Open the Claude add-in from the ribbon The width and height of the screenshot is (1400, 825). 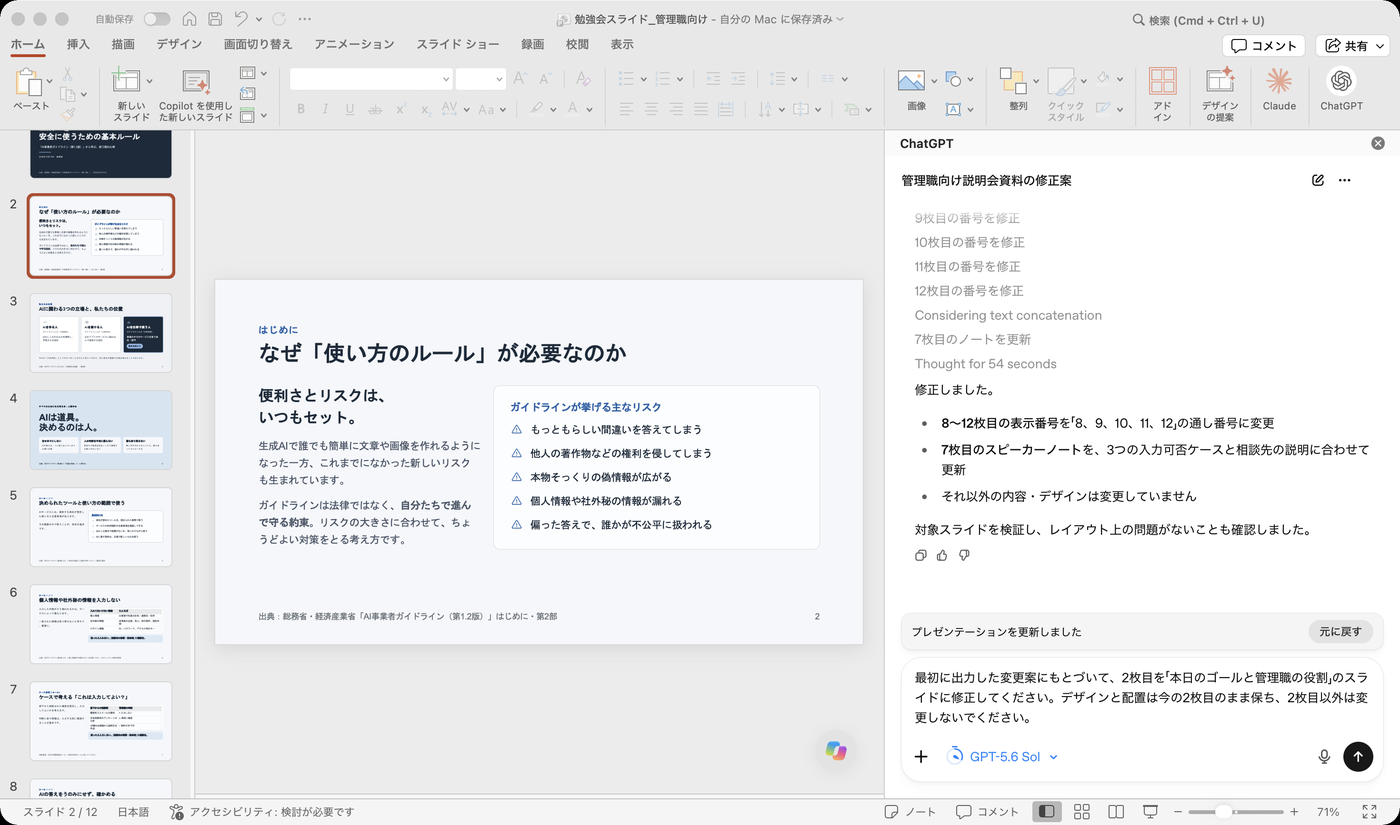[1279, 89]
